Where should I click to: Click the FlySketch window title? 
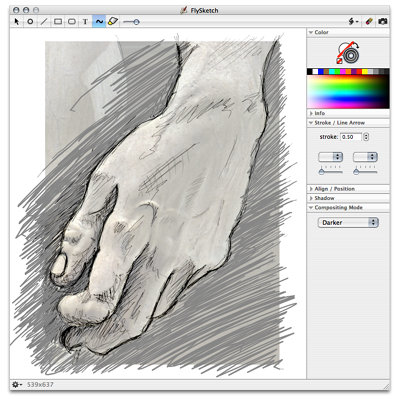(204, 10)
